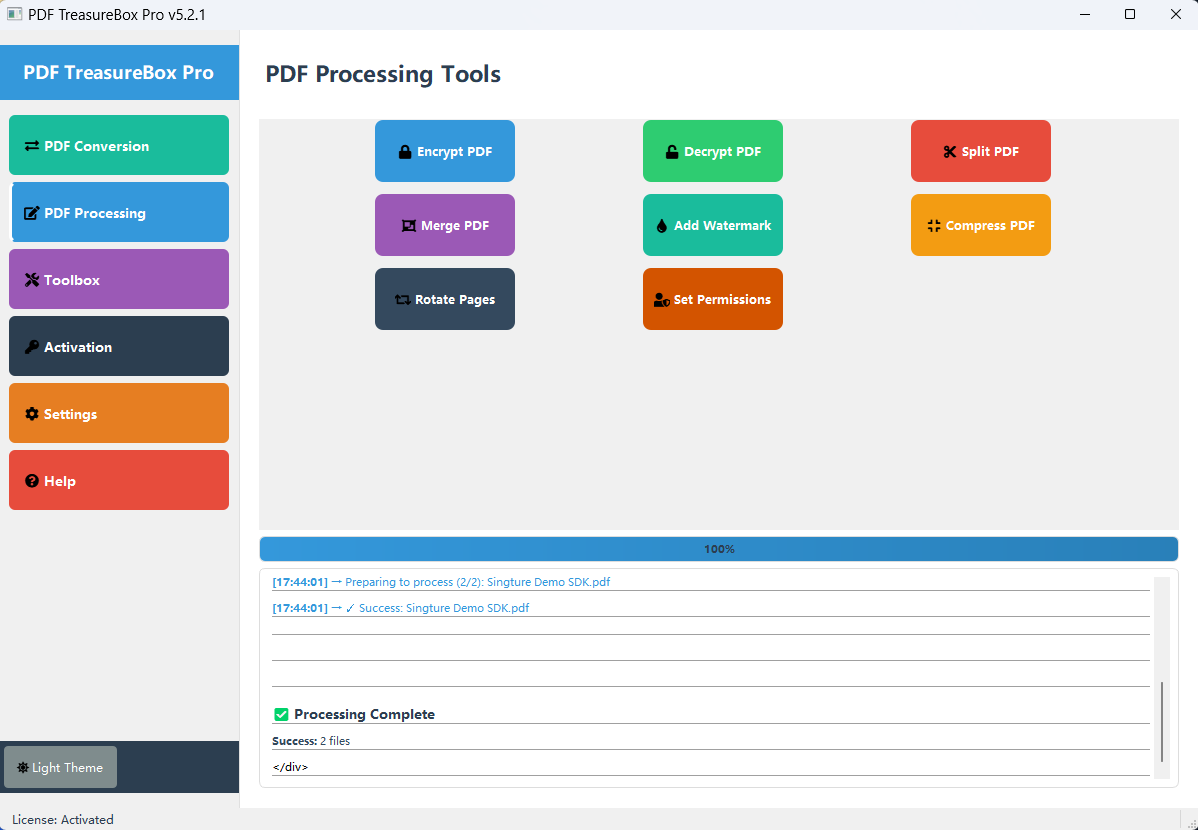The height and width of the screenshot is (830, 1198).
Task: Open the Activation page
Action: (x=119, y=346)
